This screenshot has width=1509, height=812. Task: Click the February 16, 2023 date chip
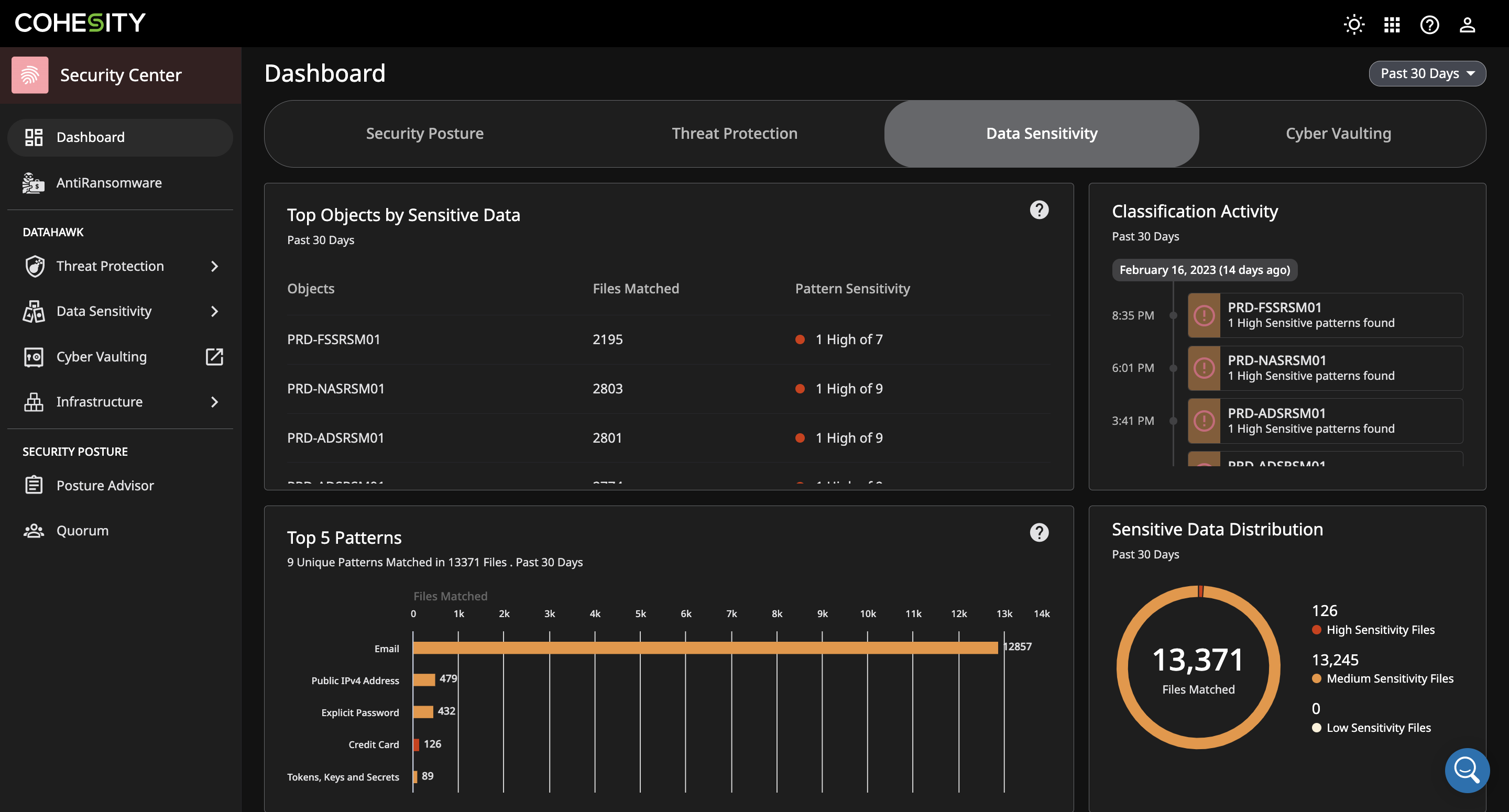coord(1205,269)
